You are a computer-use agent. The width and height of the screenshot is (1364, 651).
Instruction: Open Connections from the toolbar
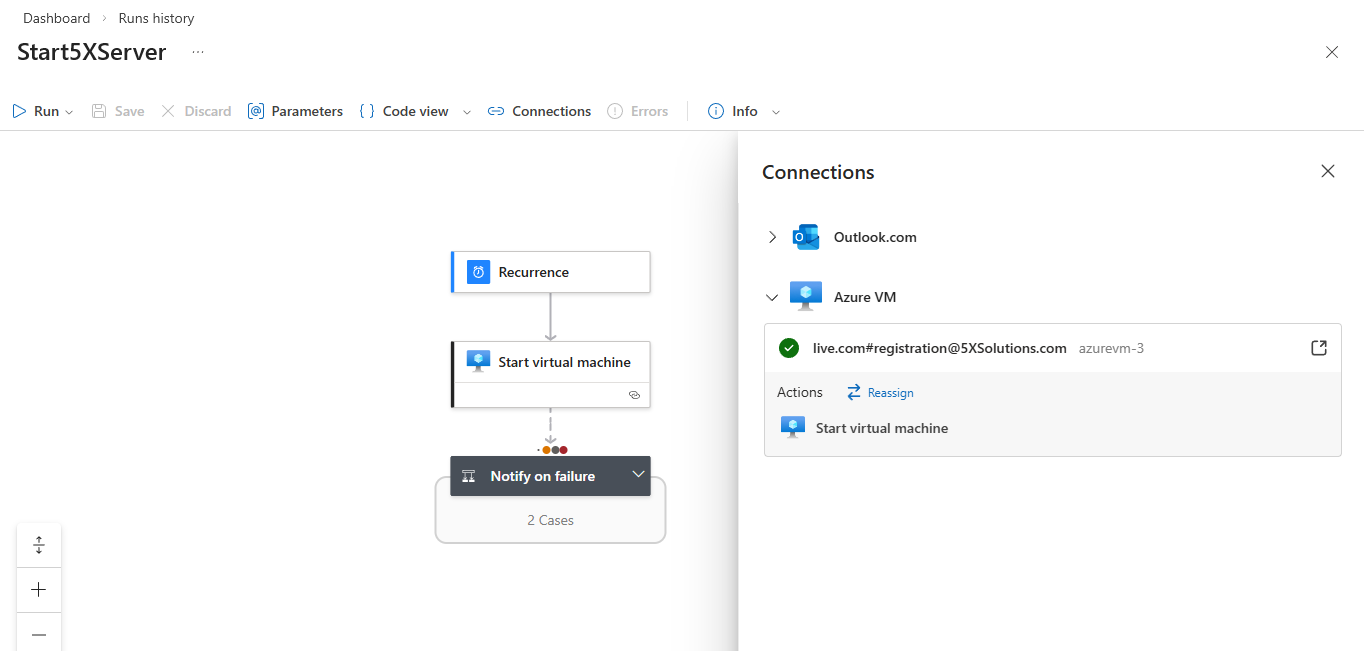[x=539, y=111]
